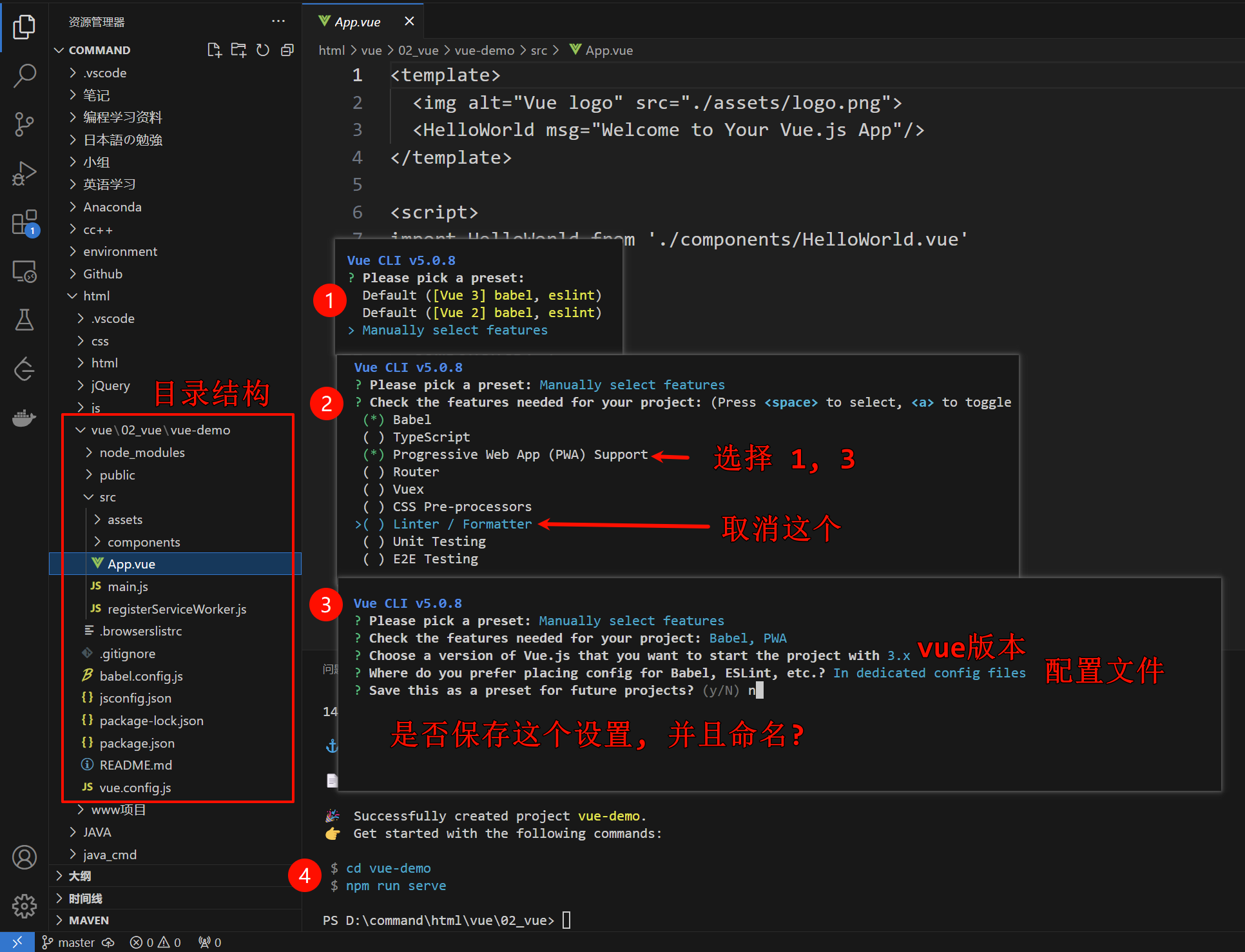Open the Docker whale view
Image resolution: width=1245 pixels, height=952 pixels.
[x=24, y=418]
